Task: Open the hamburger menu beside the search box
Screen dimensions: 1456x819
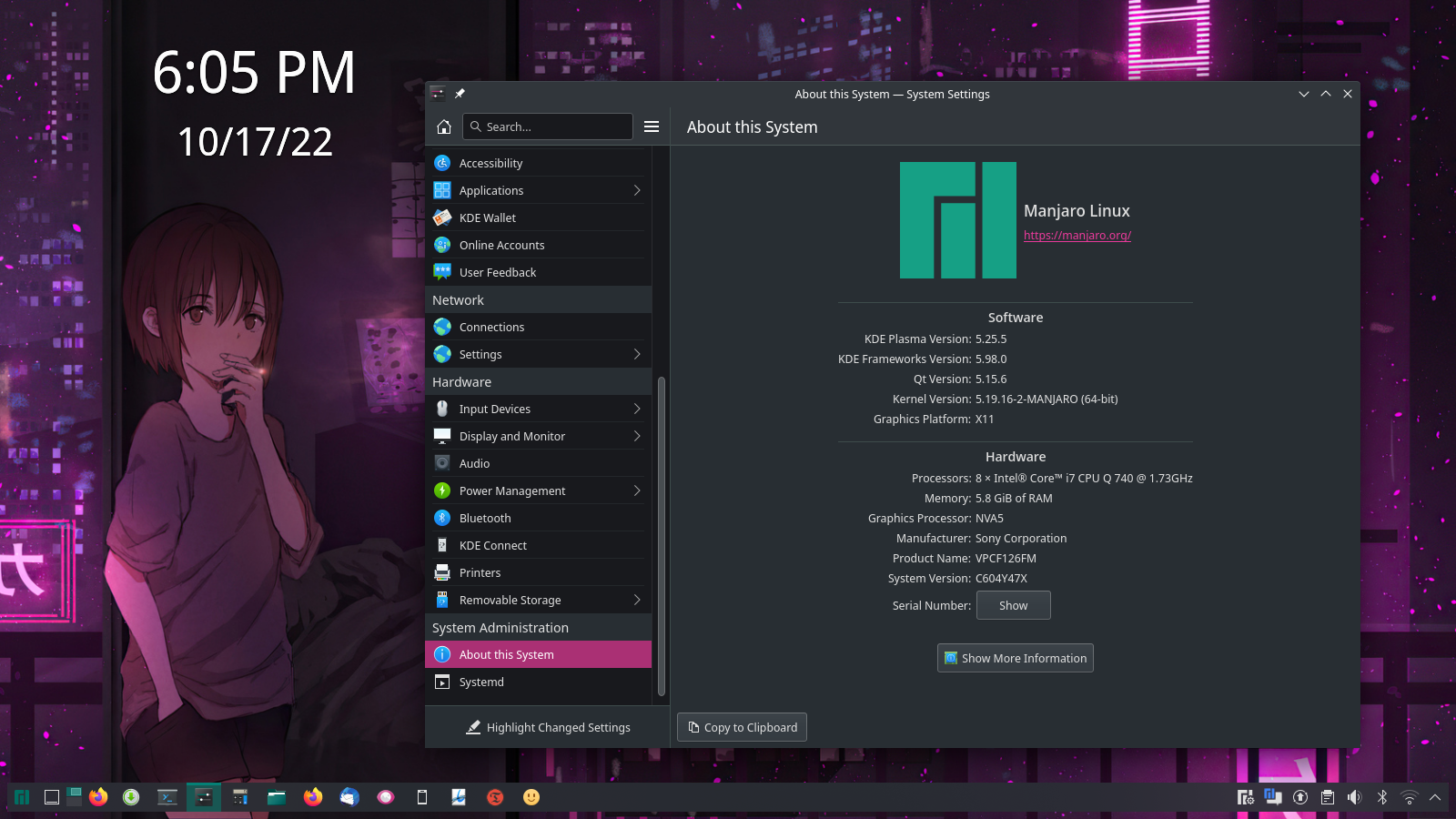Action: point(652,126)
